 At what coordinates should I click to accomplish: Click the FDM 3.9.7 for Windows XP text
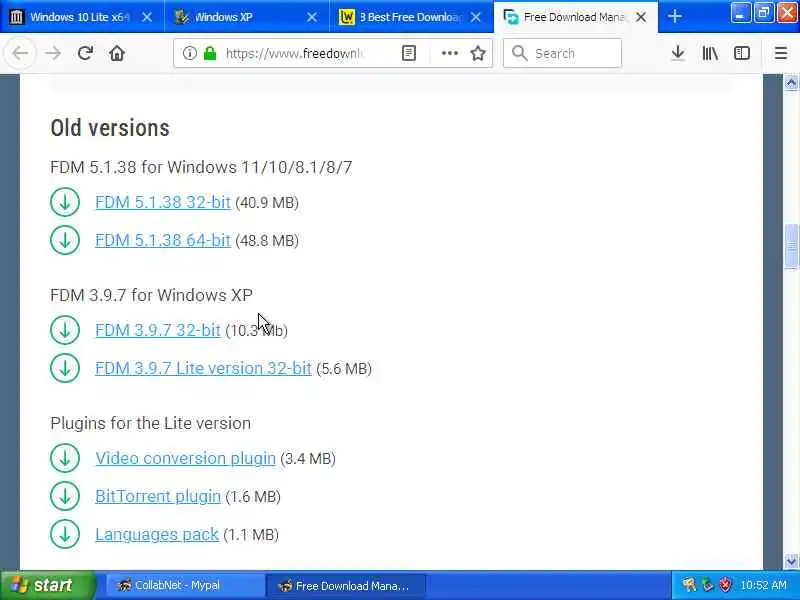(151, 295)
